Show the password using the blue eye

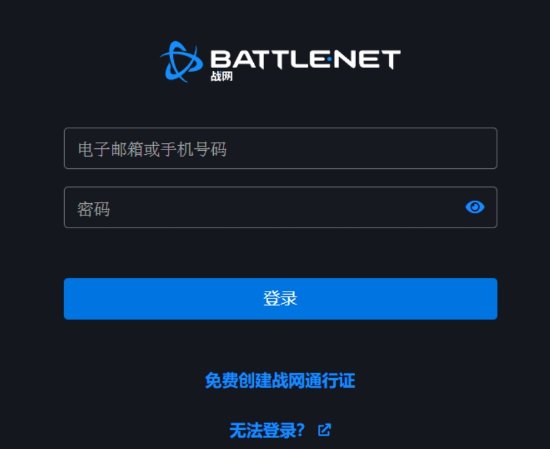pos(475,207)
